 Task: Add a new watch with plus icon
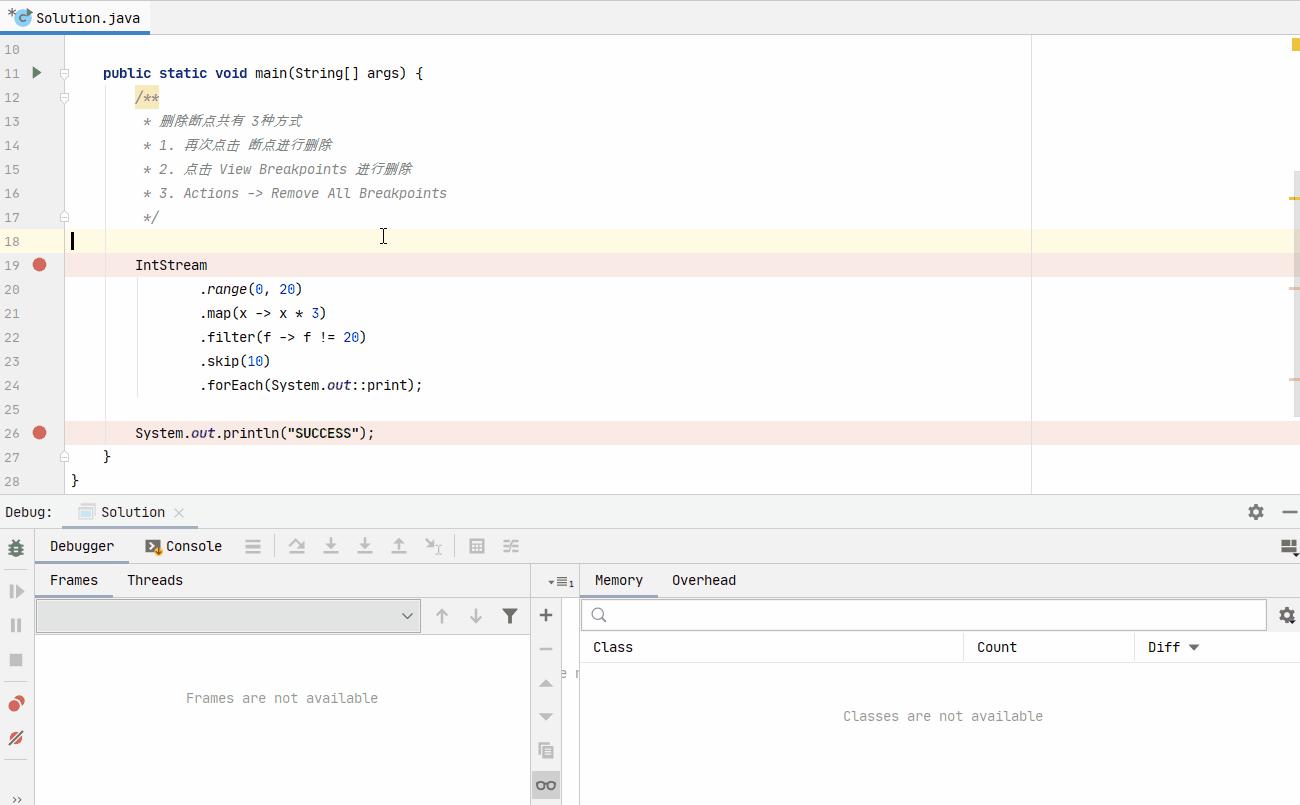(x=546, y=616)
